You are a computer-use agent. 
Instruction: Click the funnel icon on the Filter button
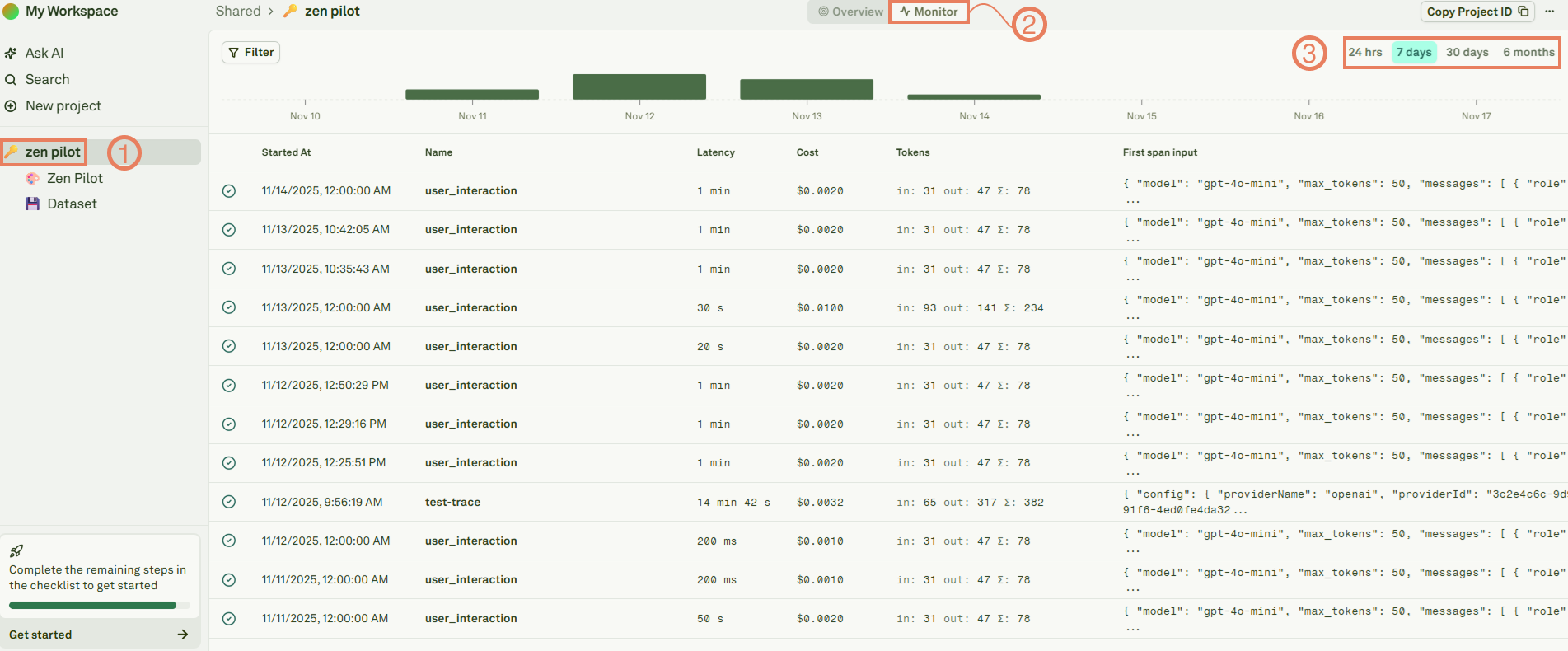coord(234,53)
